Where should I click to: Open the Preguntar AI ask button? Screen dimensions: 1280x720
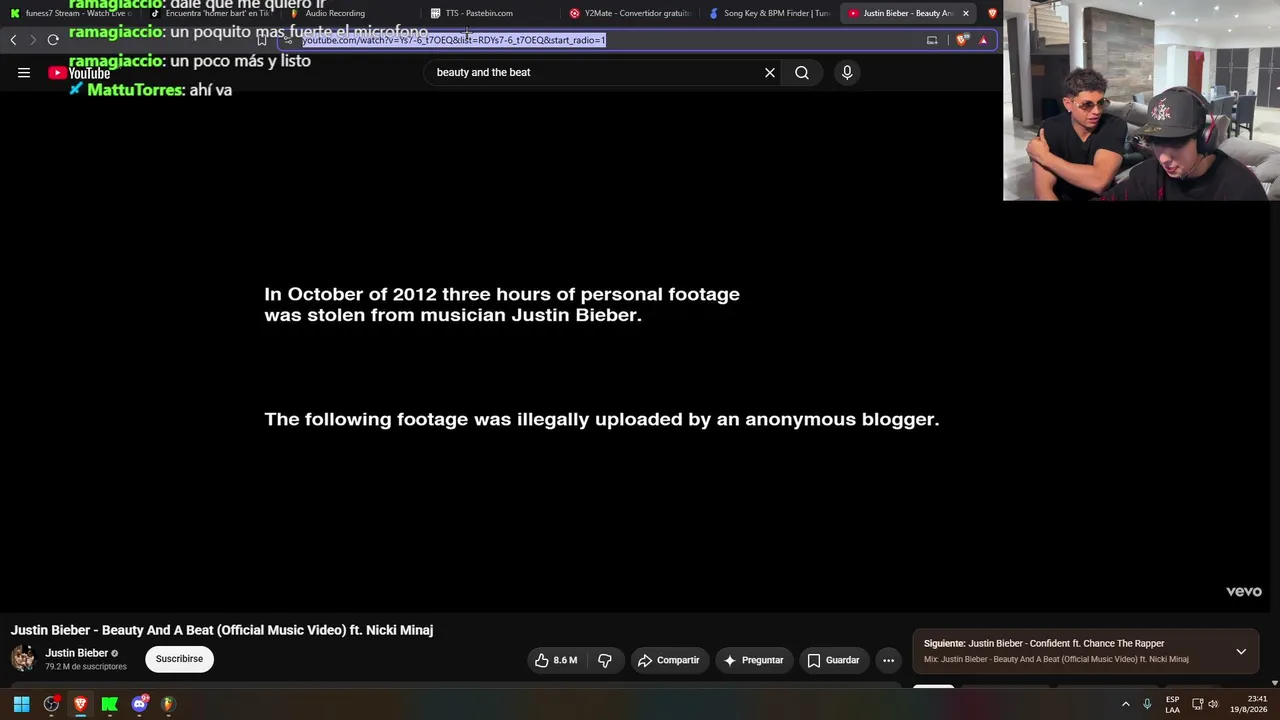point(753,660)
